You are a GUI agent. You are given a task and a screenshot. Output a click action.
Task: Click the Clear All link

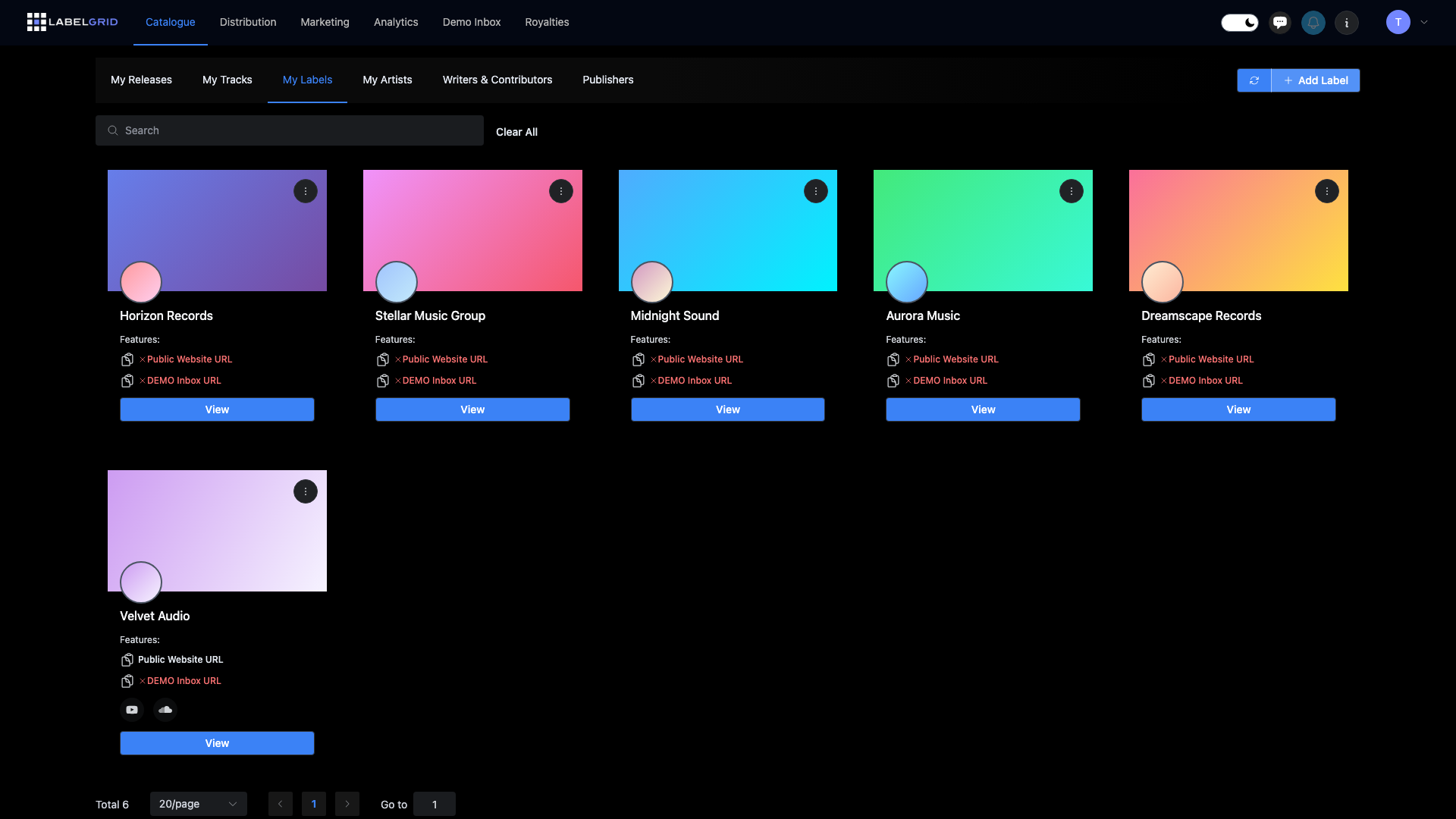click(516, 132)
